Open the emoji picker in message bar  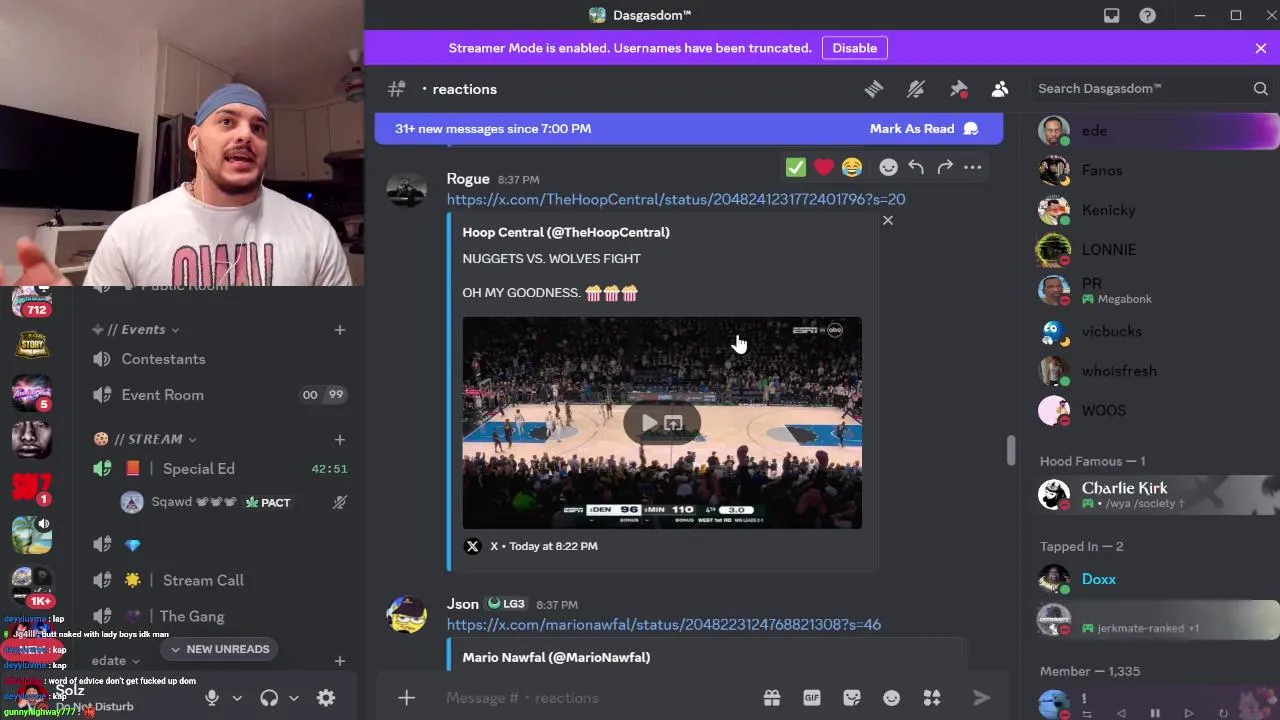(x=892, y=698)
